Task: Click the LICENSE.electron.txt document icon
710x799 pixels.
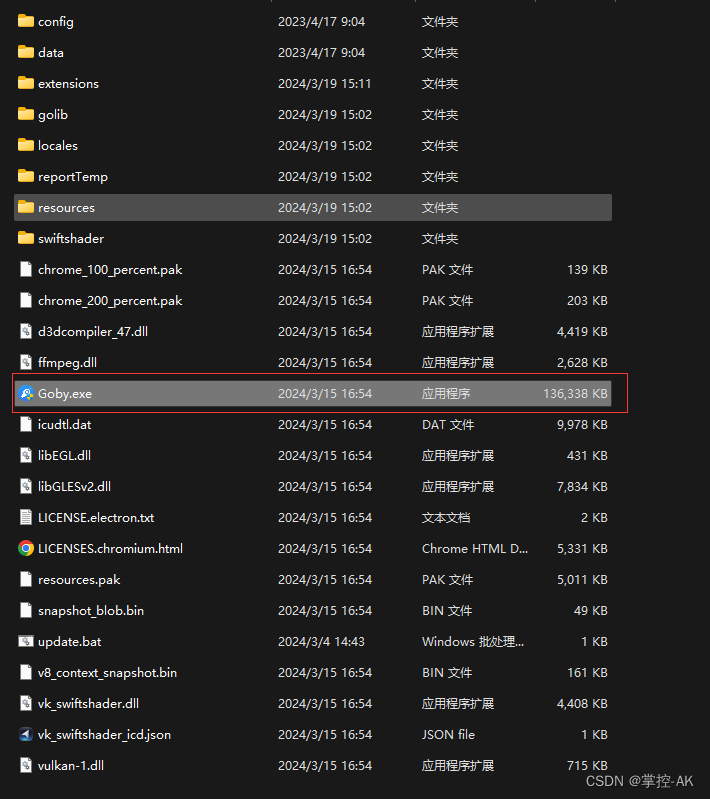Action: click(26, 517)
